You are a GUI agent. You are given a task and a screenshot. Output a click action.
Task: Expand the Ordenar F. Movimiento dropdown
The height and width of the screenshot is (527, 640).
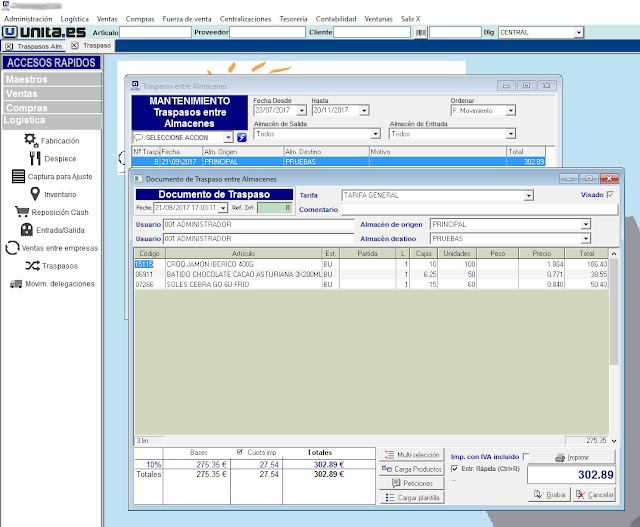(x=511, y=111)
